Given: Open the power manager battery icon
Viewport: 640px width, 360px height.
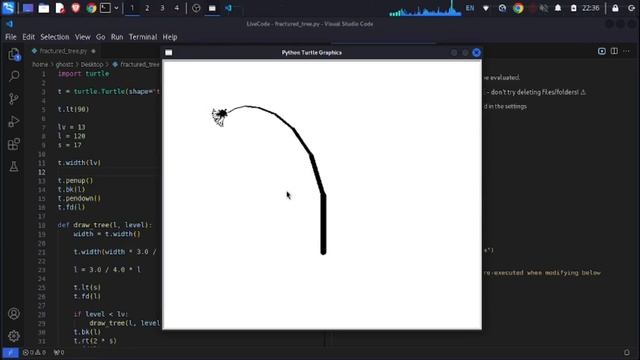Looking at the screenshot, I should (x=573, y=8).
